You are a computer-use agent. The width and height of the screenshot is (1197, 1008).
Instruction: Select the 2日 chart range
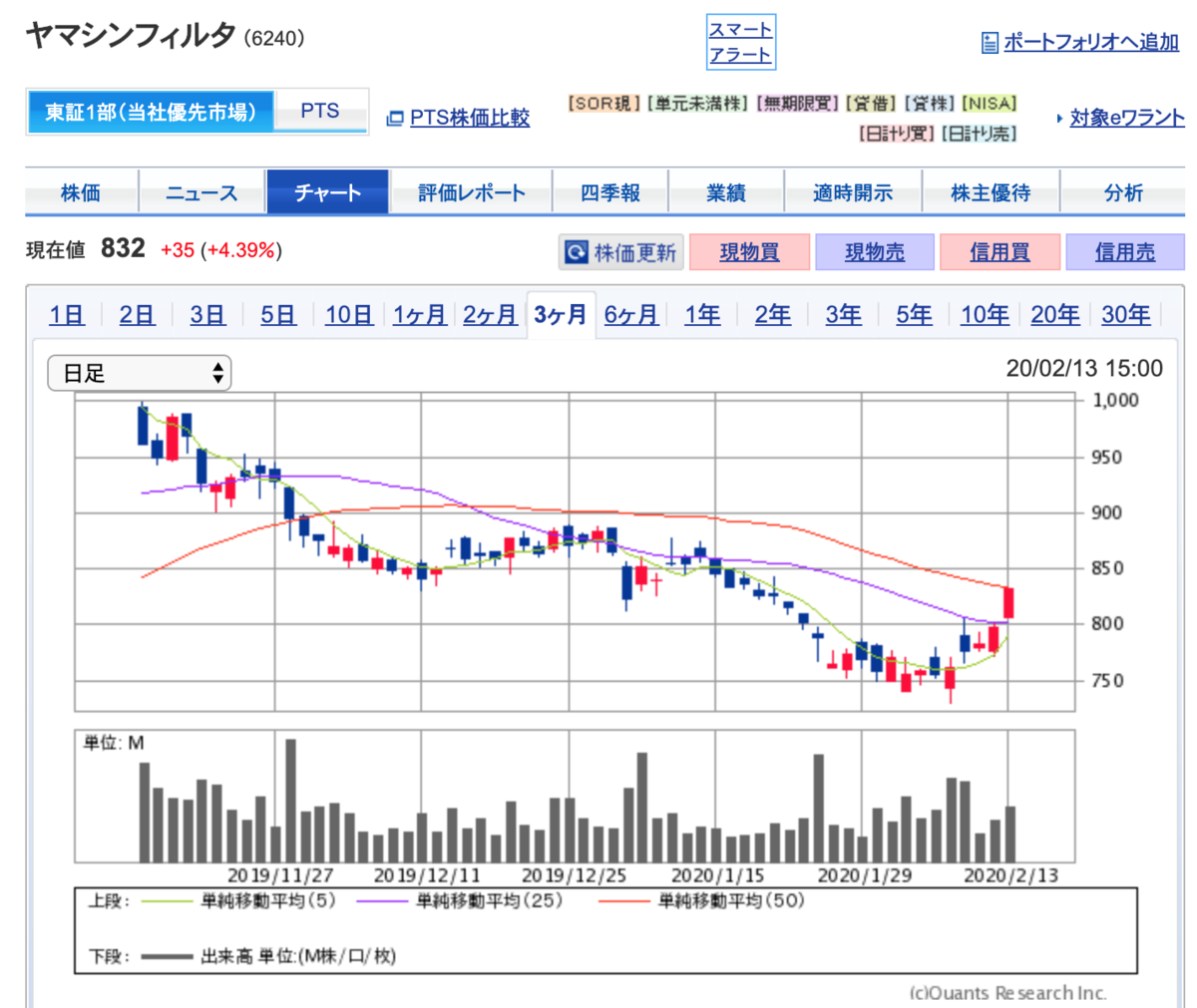click(x=137, y=315)
